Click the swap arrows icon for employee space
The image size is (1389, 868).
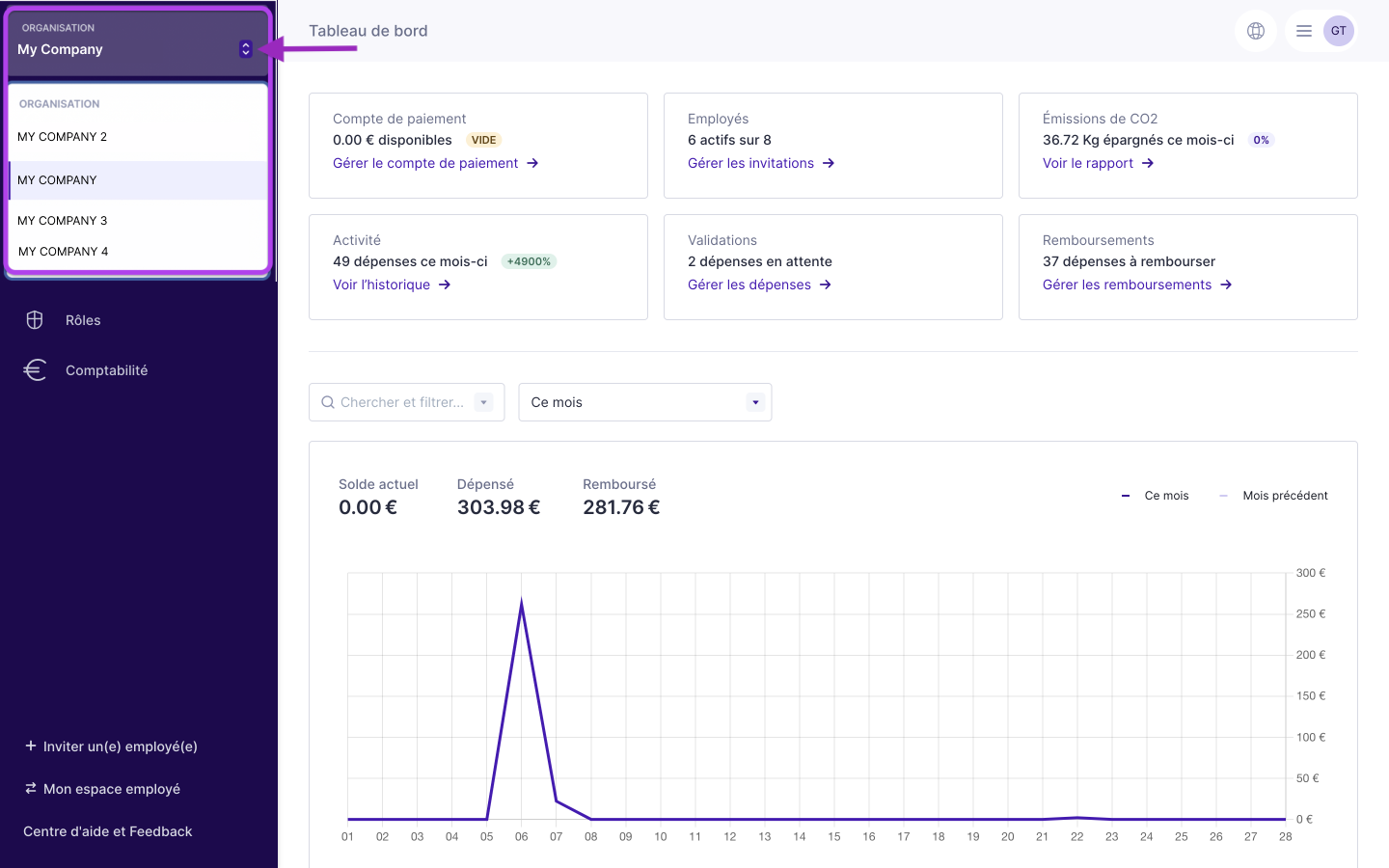click(x=31, y=788)
